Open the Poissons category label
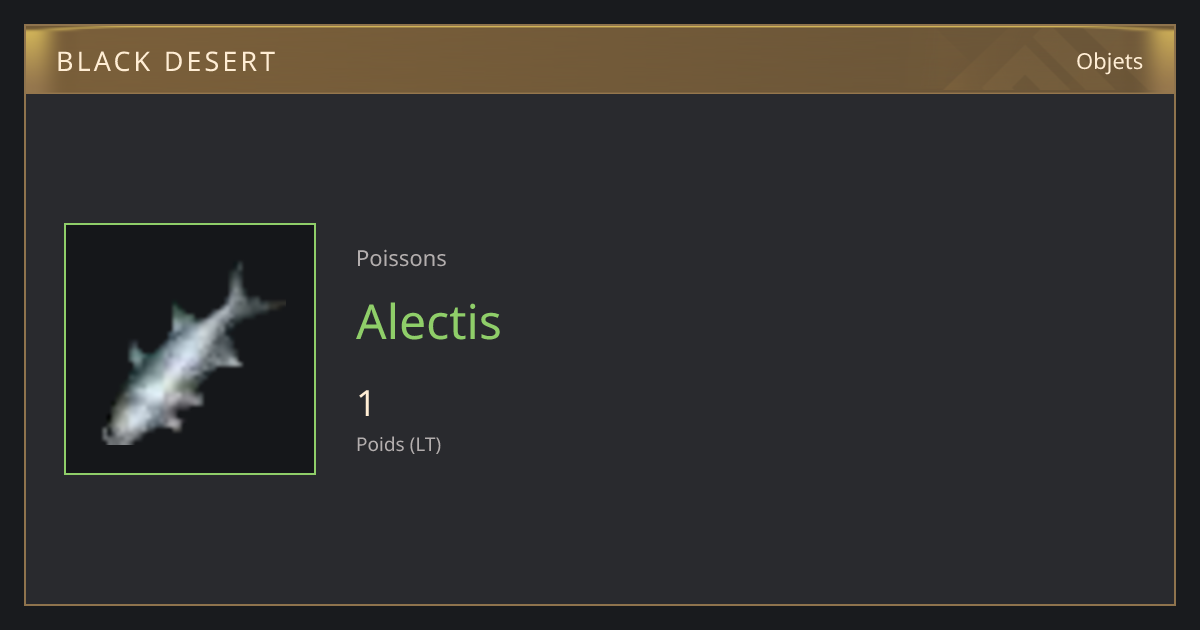Viewport: 1200px width, 630px height. [401, 258]
